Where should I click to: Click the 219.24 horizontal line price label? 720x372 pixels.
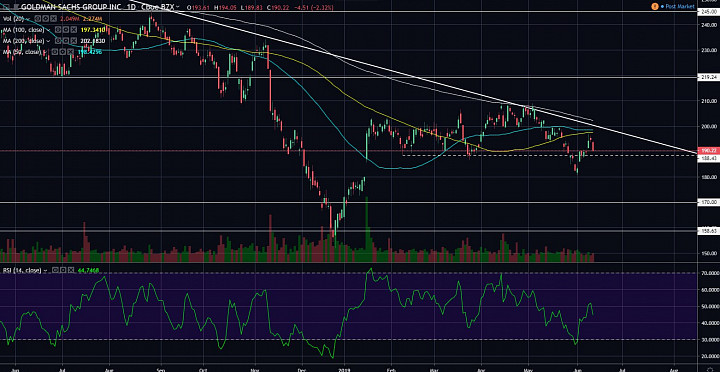click(709, 78)
